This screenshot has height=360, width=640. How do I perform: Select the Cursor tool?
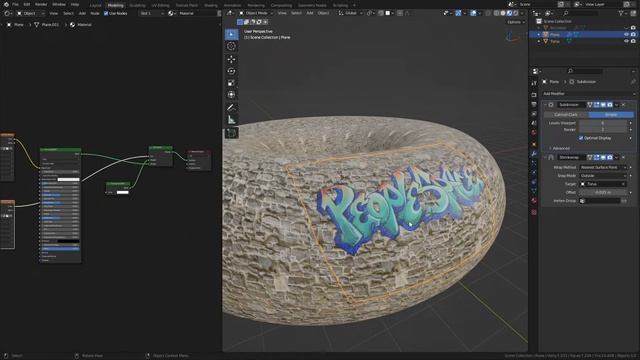click(231, 47)
